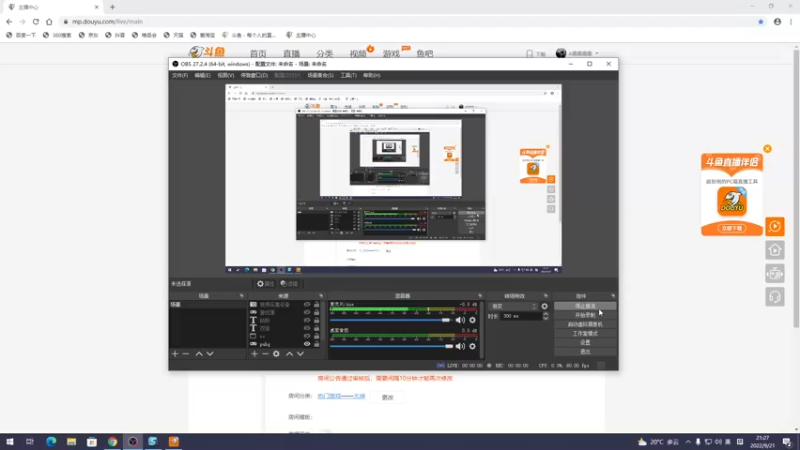Screen dimensions: 800x450
Task: Toggle visibility of the 游戏源 source
Action: [x=307, y=312]
